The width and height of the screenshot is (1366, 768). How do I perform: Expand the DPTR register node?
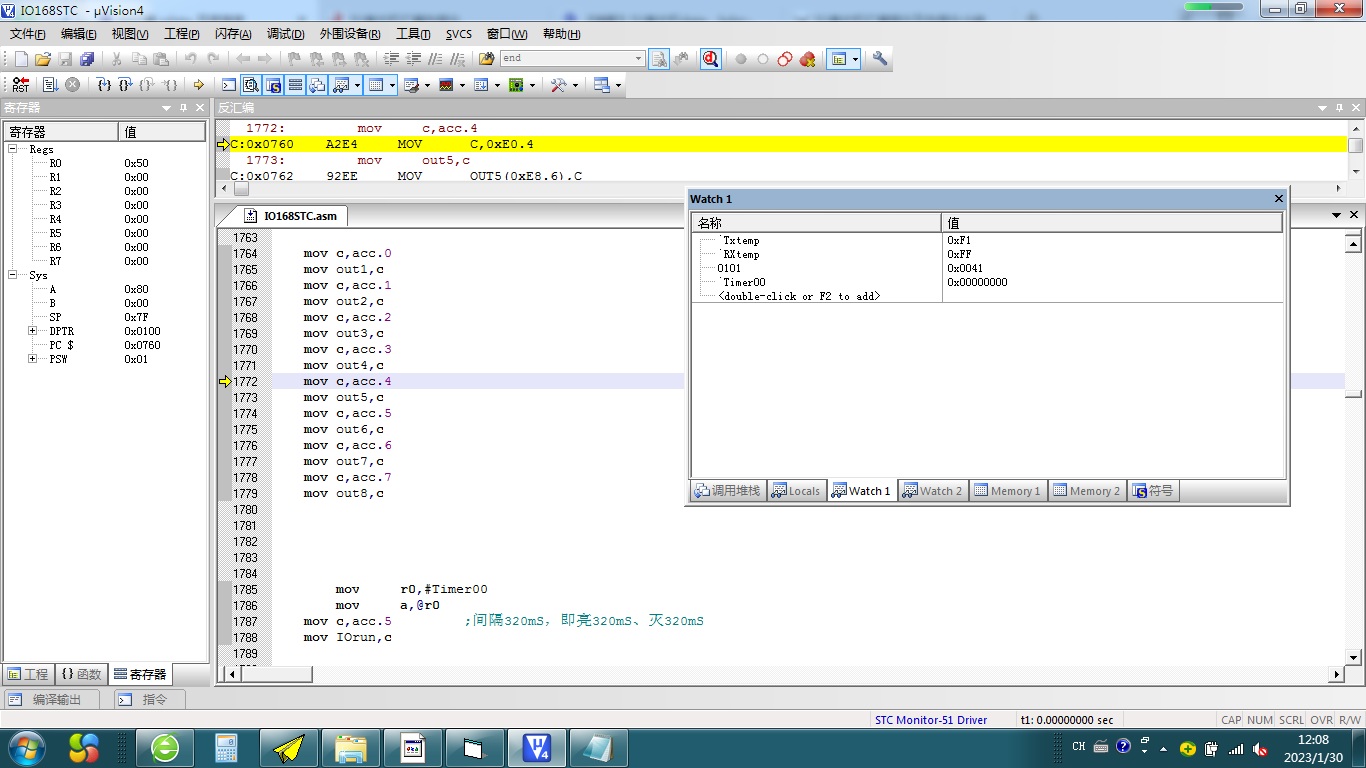click(x=32, y=331)
